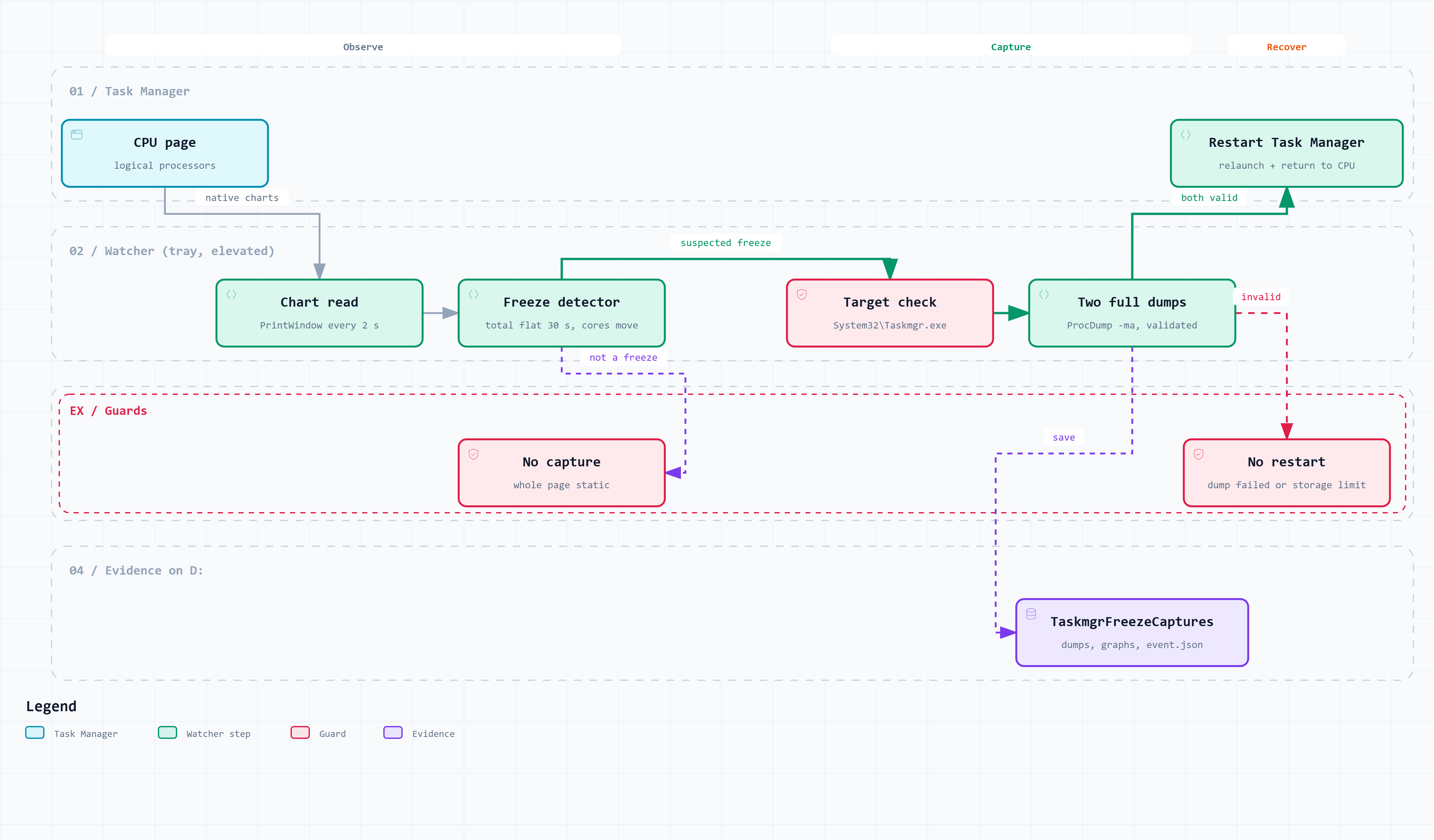This screenshot has width=1434, height=840.
Task: Click the 'suspected freeze' edge label
Action: coord(725,243)
